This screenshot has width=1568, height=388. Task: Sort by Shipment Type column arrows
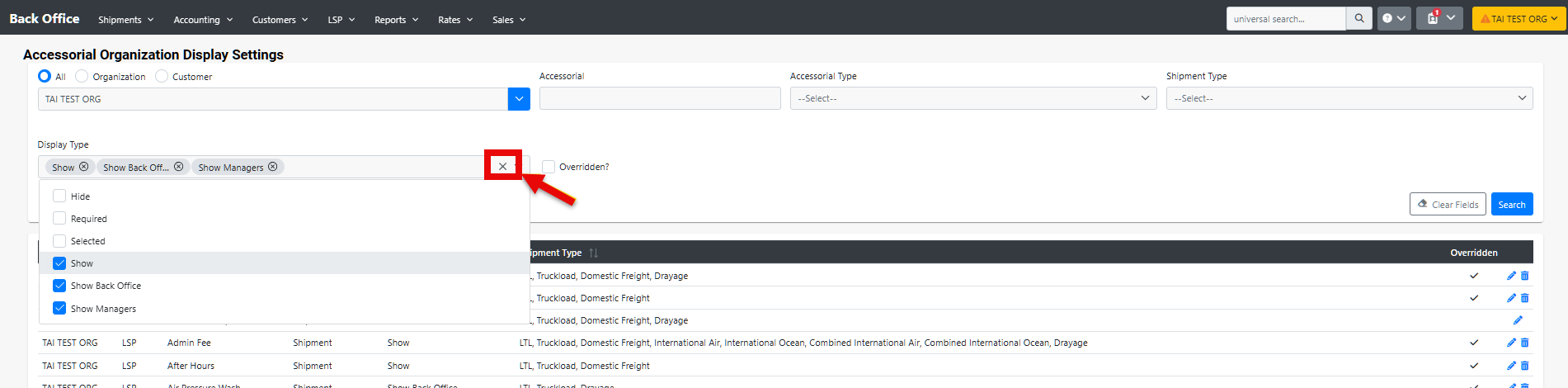point(593,253)
